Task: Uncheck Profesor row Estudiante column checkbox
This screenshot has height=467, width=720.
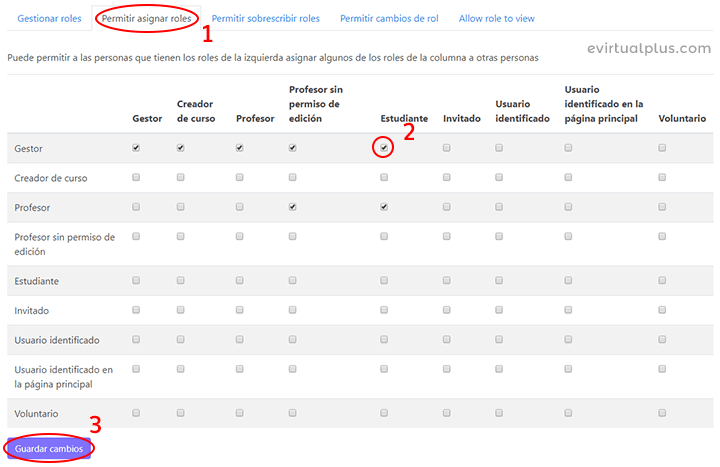Action: pyautogui.click(x=384, y=207)
